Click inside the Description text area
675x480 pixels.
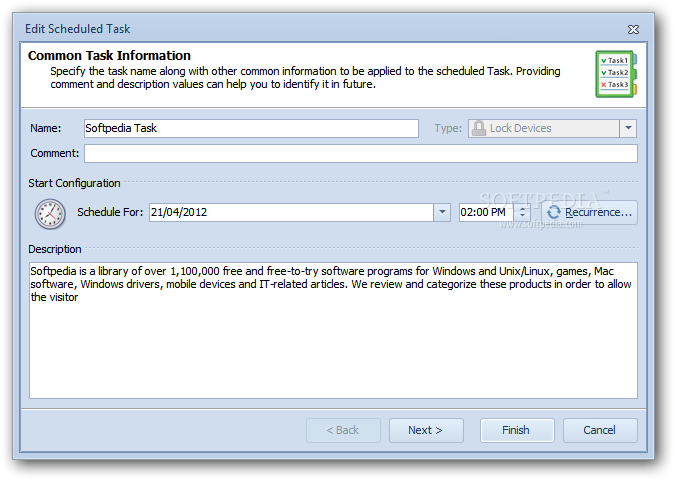pos(333,330)
